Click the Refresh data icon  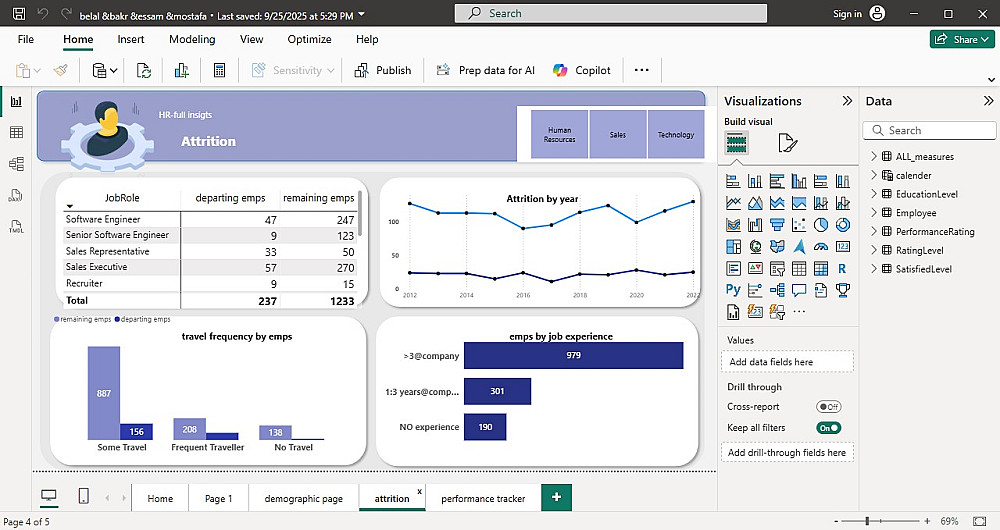pos(144,70)
